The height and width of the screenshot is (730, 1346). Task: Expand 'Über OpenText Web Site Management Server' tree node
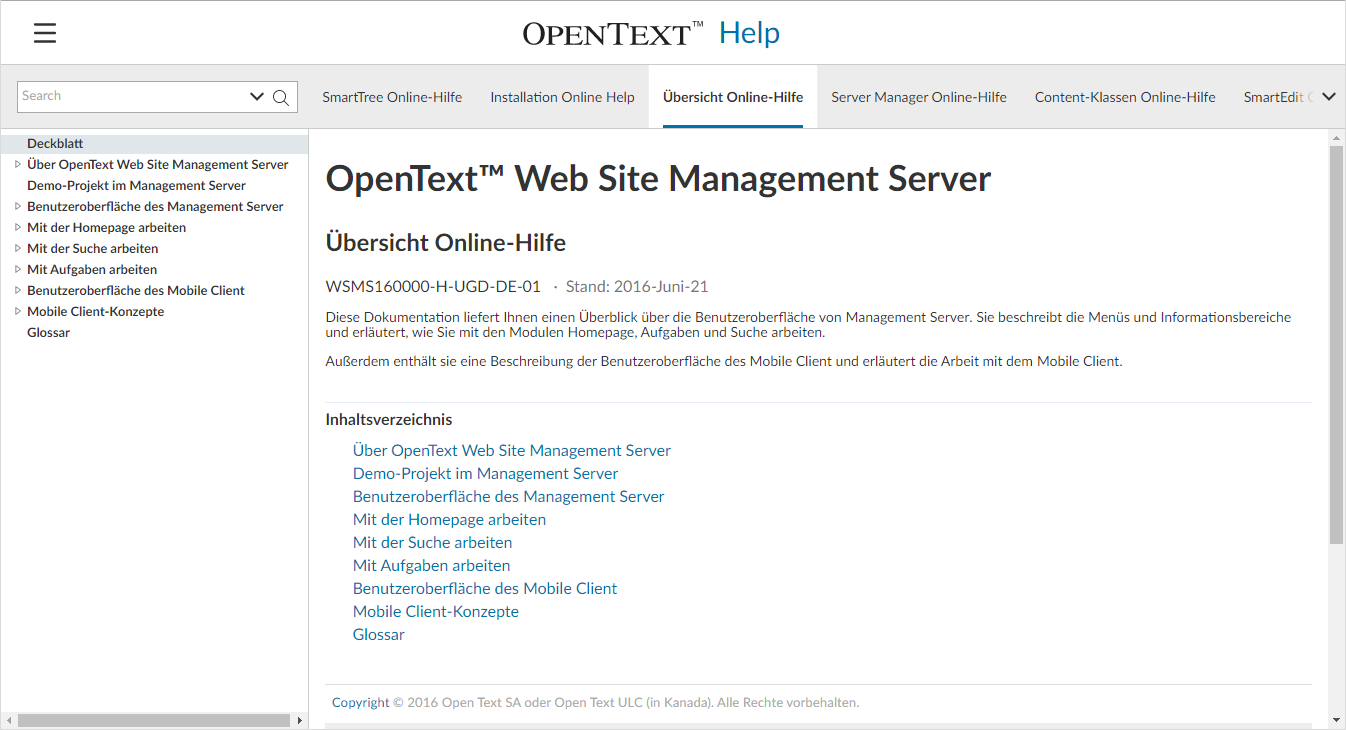[17, 164]
